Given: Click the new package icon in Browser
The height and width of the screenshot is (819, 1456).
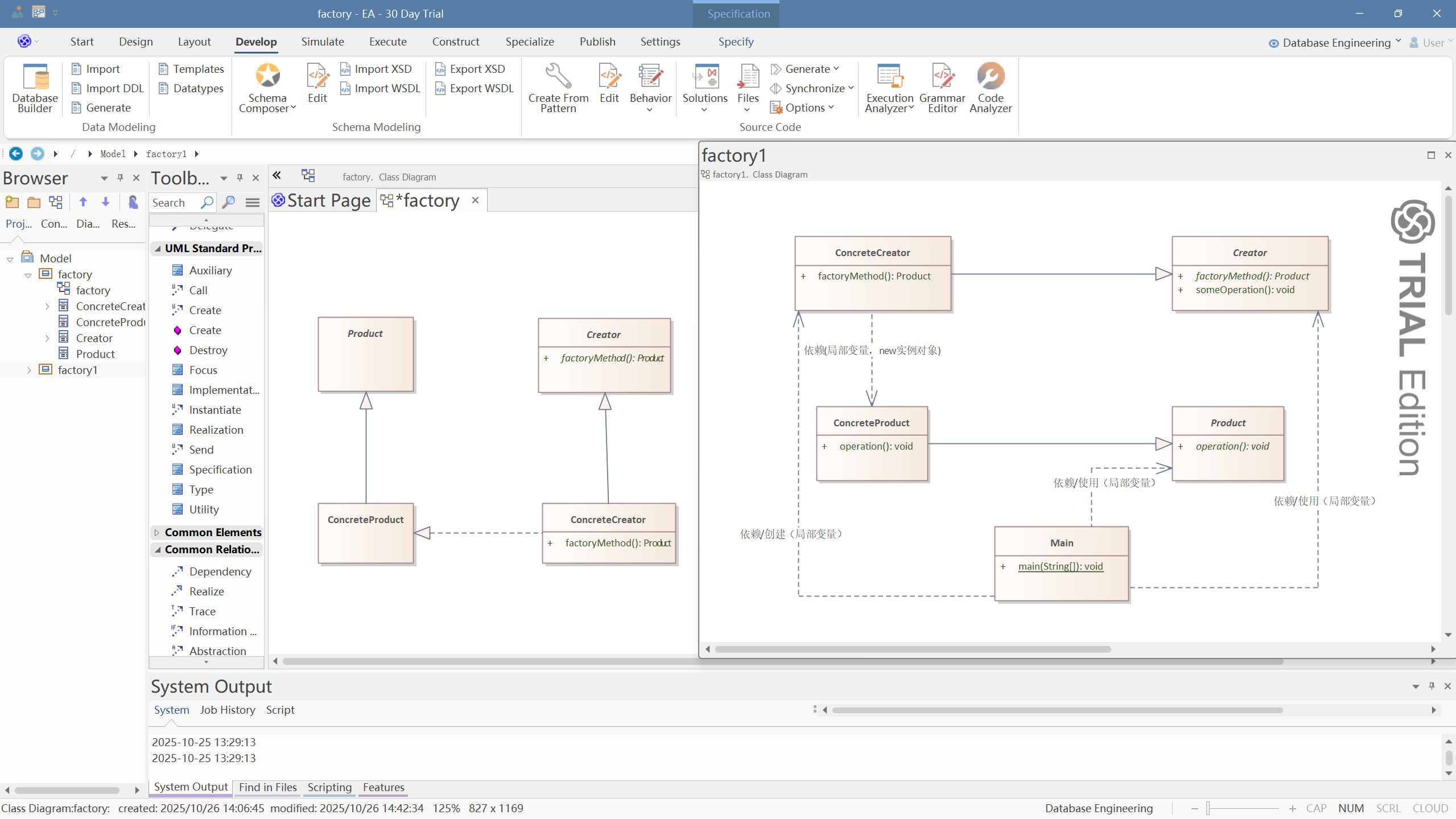Looking at the screenshot, I should click(12, 202).
